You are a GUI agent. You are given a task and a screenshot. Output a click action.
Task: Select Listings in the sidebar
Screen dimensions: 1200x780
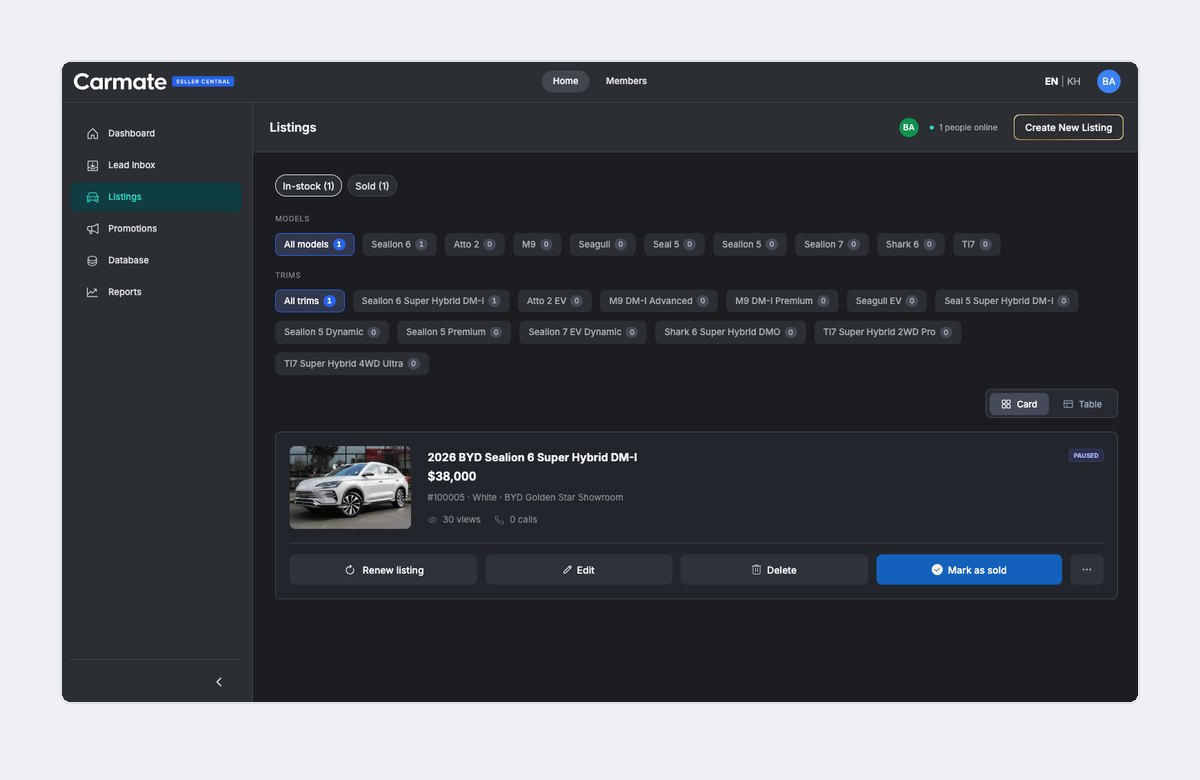pos(156,197)
